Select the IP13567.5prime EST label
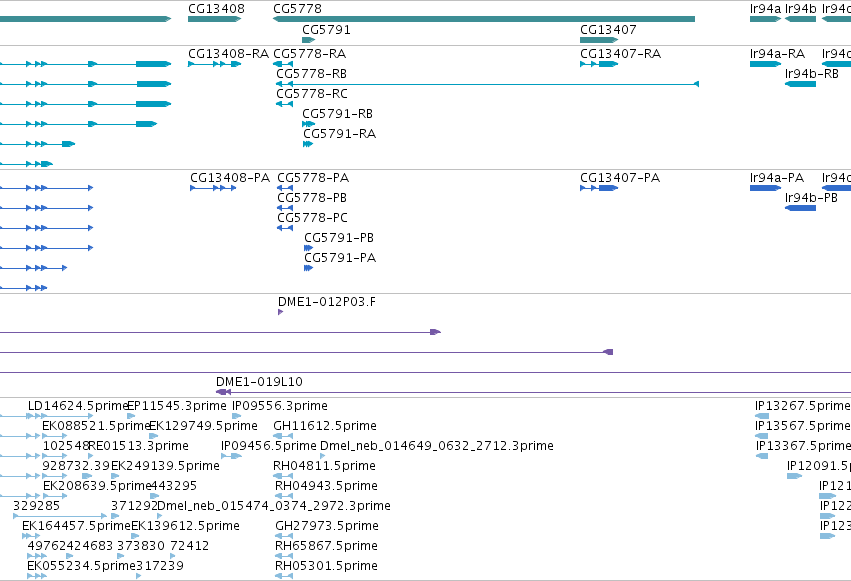The width and height of the screenshot is (851, 581). [803, 426]
